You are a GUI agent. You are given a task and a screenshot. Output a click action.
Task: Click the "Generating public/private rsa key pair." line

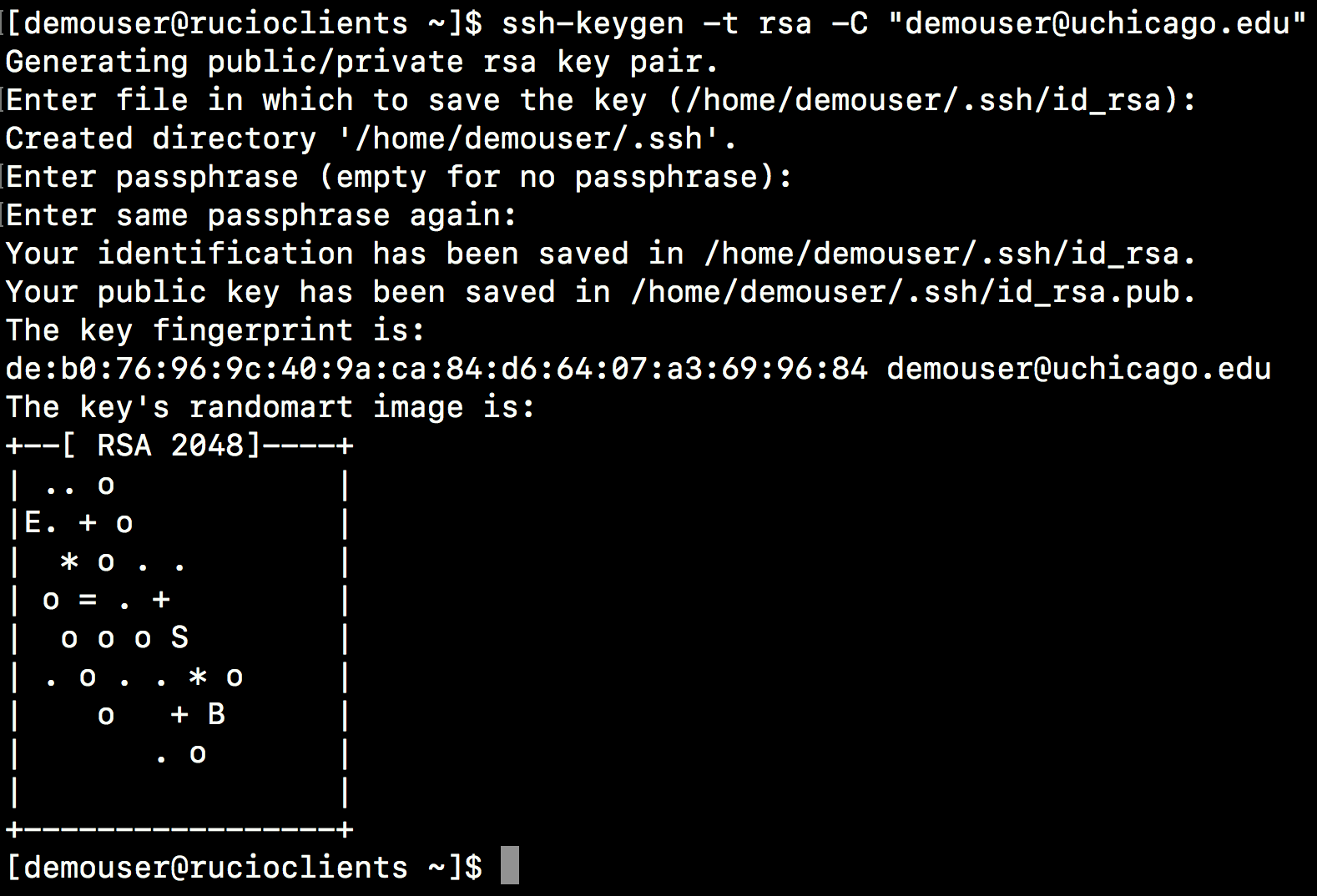click(361, 62)
